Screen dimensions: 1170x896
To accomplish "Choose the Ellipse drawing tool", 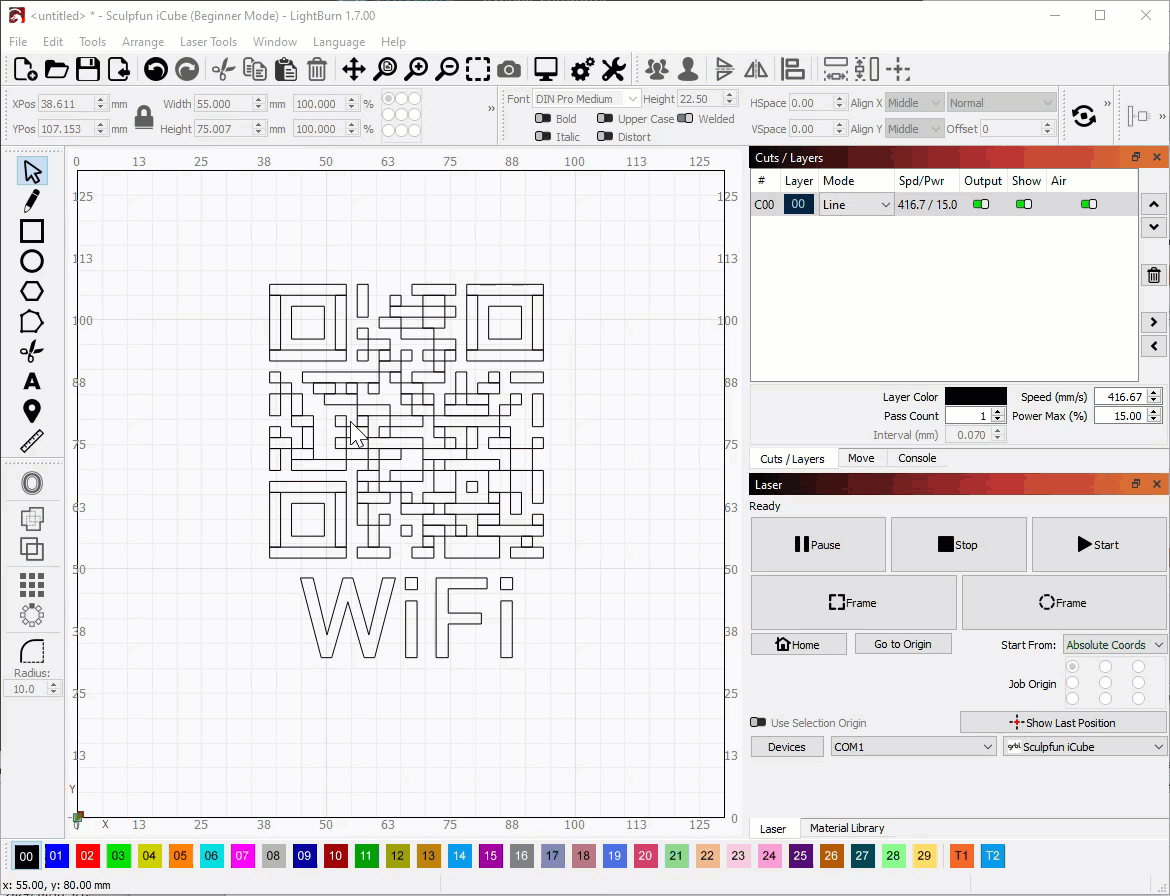I will coord(32,261).
